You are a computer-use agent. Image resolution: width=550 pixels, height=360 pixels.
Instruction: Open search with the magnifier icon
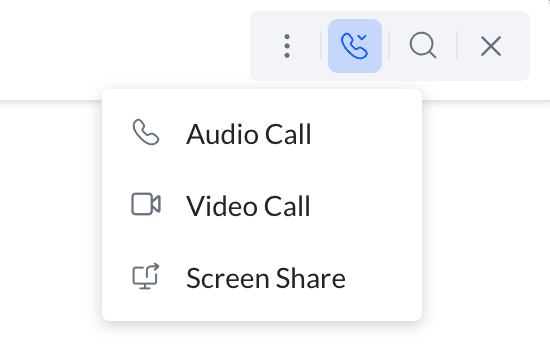(423, 45)
